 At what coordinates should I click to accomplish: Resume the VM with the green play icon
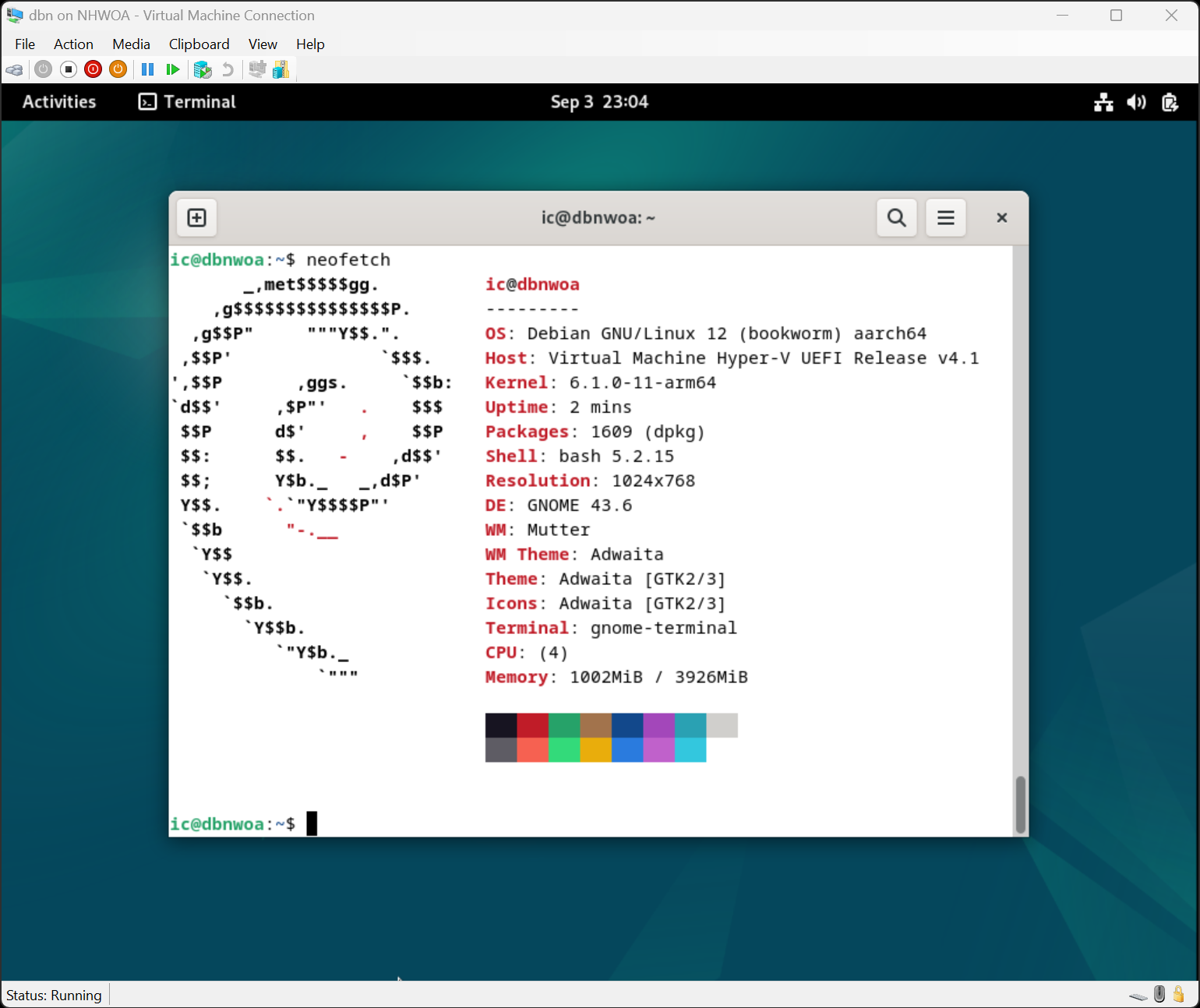point(172,69)
